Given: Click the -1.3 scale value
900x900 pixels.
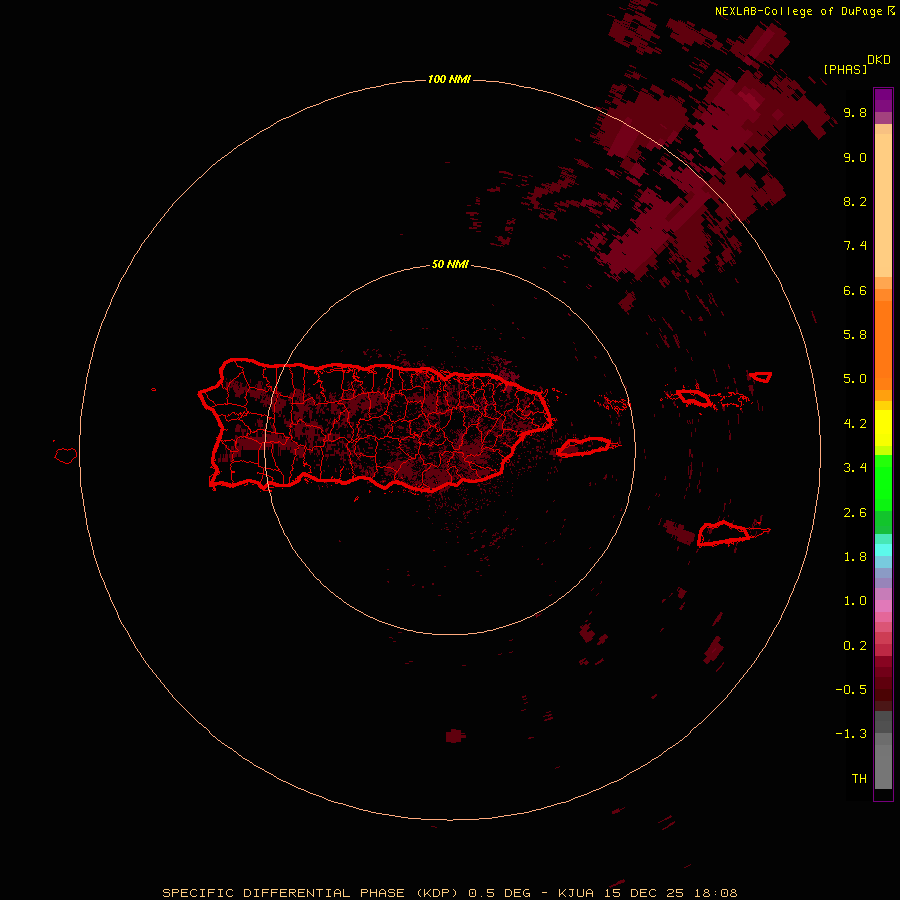Looking at the screenshot, I should coord(851,734).
